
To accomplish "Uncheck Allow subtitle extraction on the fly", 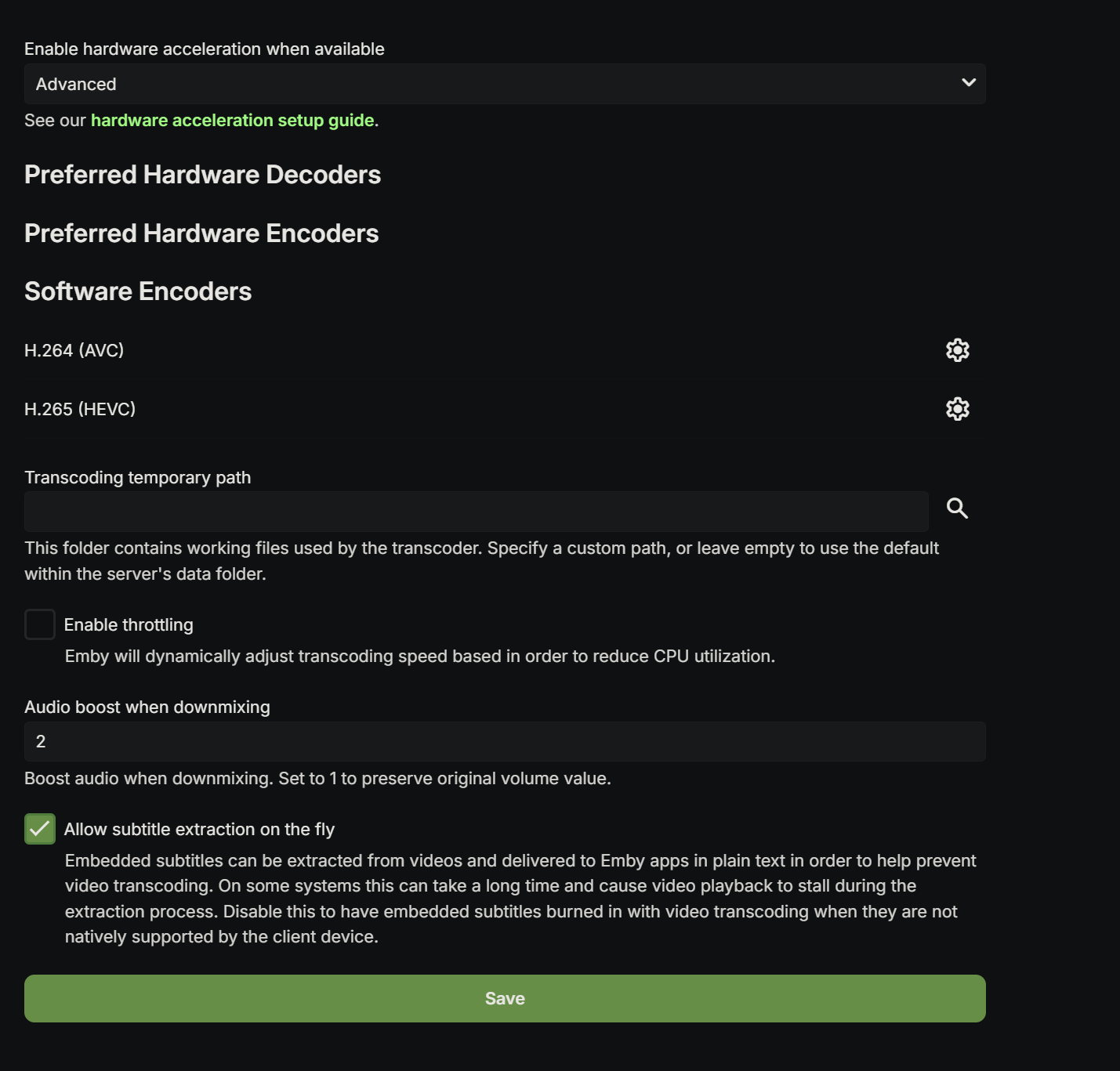I will point(40,829).
